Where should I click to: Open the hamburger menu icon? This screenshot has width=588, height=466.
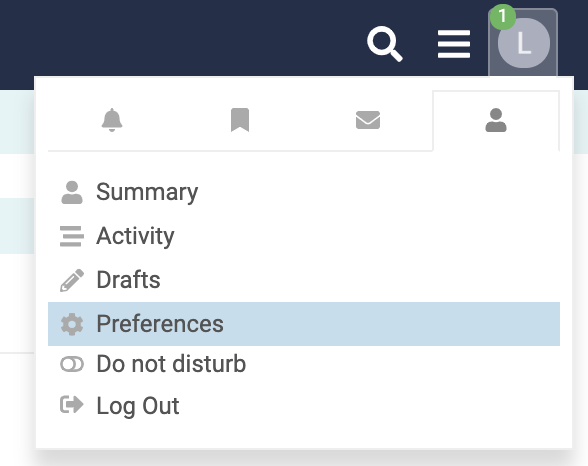454,44
